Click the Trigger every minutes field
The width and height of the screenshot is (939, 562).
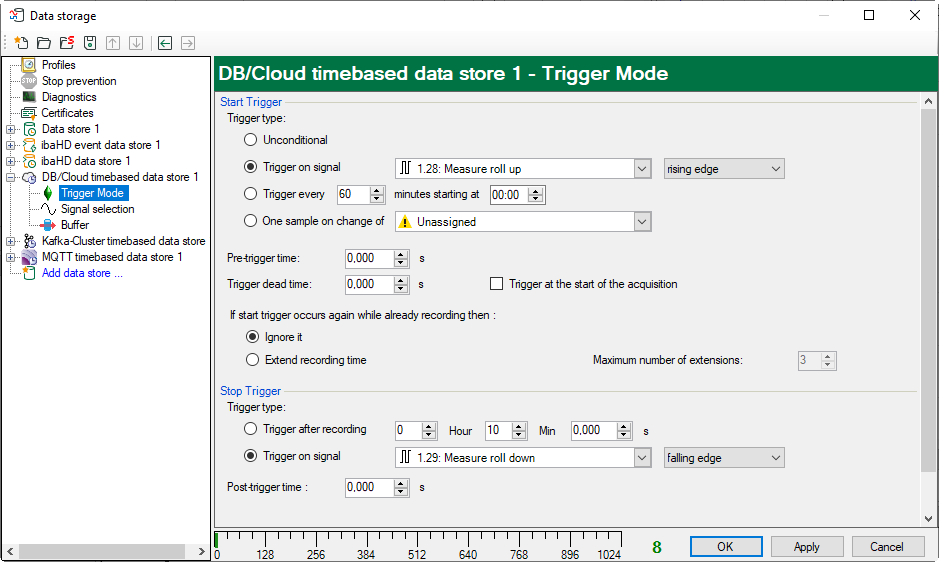(x=361, y=194)
